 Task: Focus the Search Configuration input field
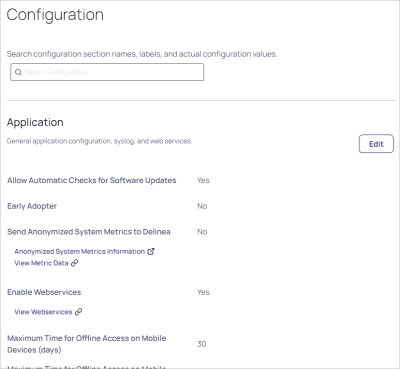click(x=107, y=72)
